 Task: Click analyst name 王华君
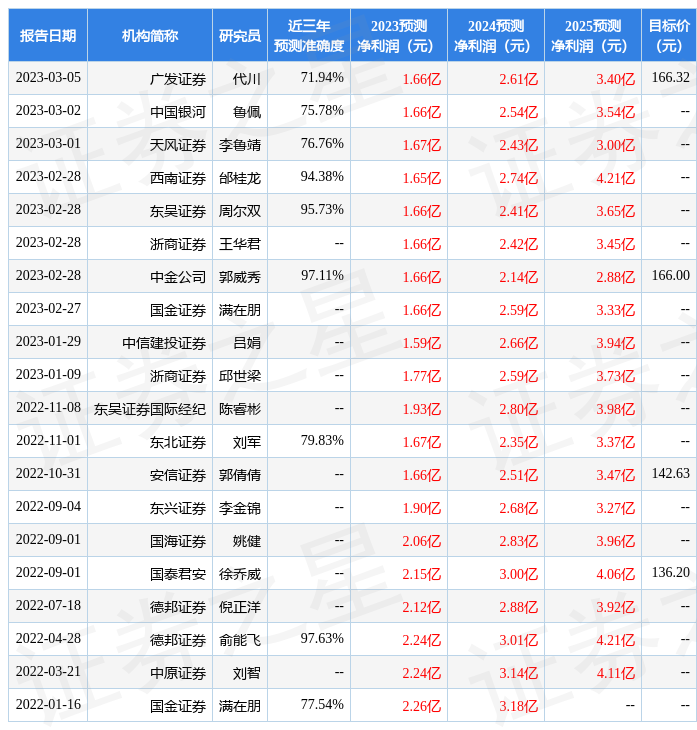click(240, 244)
